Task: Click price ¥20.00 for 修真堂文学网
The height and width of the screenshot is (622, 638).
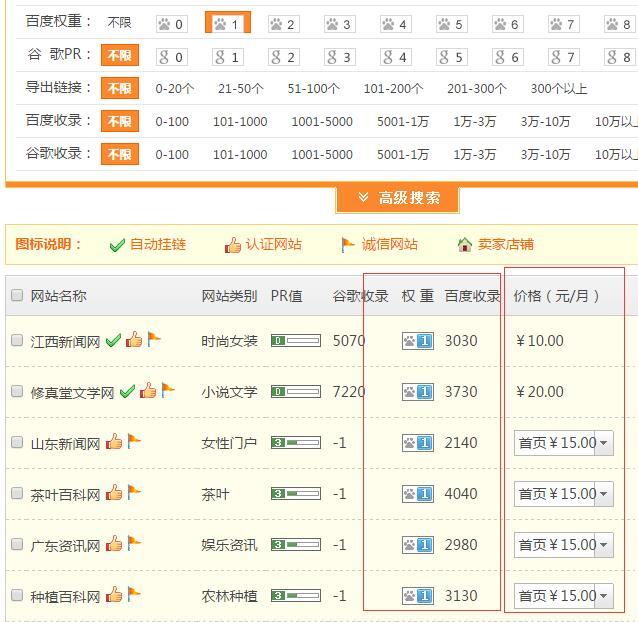Action: click(540, 392)
